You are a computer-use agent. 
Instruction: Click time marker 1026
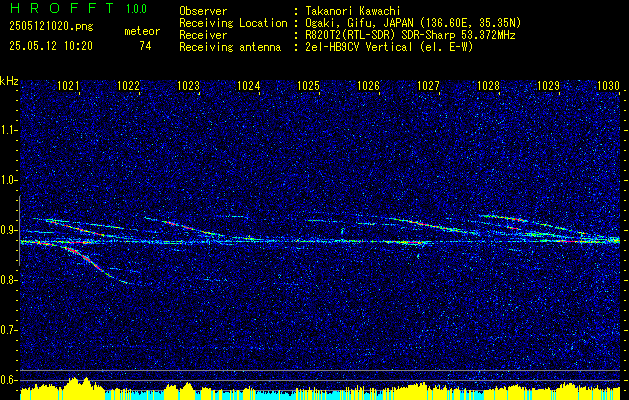[369, 86]
